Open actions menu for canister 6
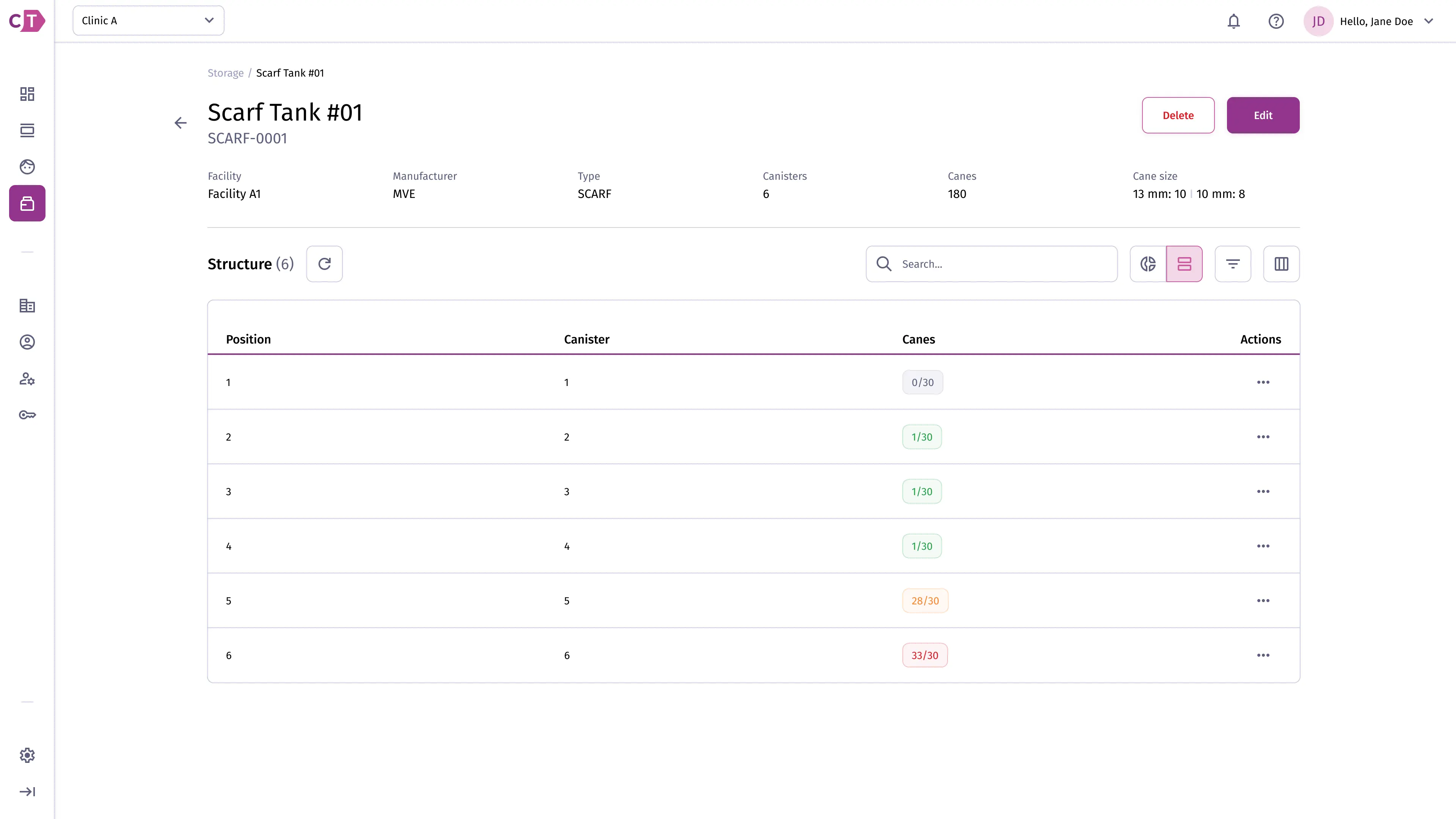Screen dimensions: 1456x819 pos(1263,656)
